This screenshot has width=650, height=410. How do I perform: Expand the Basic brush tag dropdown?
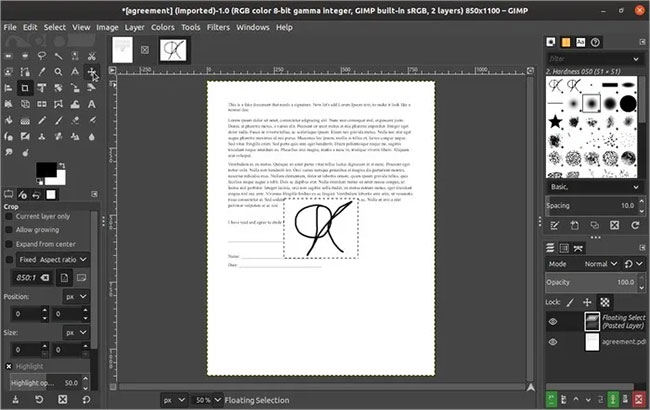[594, 187]
